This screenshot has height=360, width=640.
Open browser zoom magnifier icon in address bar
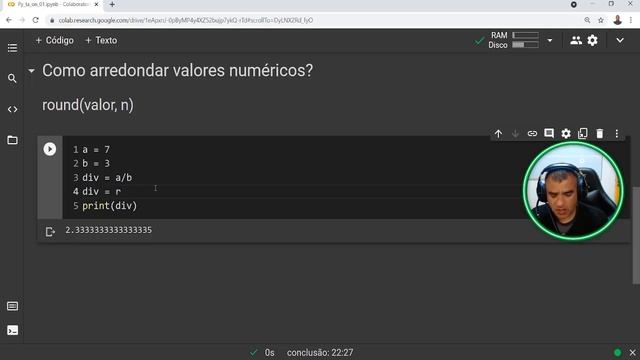[x=587, y=20]
